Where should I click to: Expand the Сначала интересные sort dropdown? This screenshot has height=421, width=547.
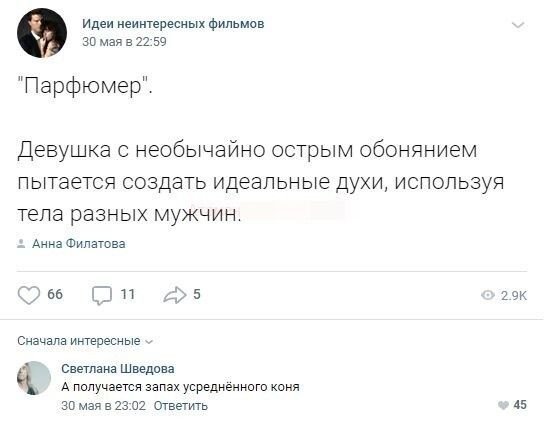[x=85, y=341]
